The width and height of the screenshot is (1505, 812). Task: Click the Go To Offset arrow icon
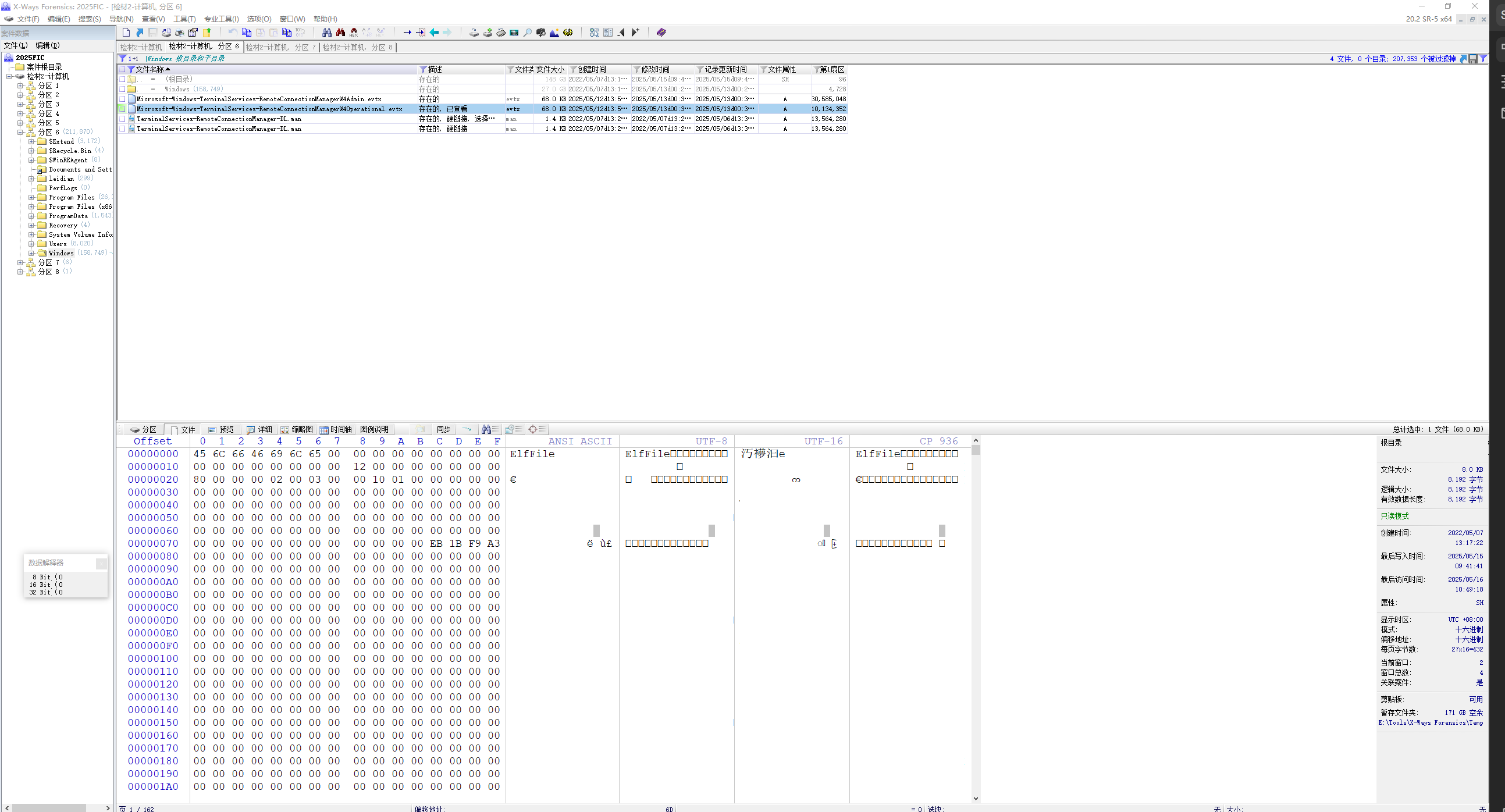tap(407, 33)
